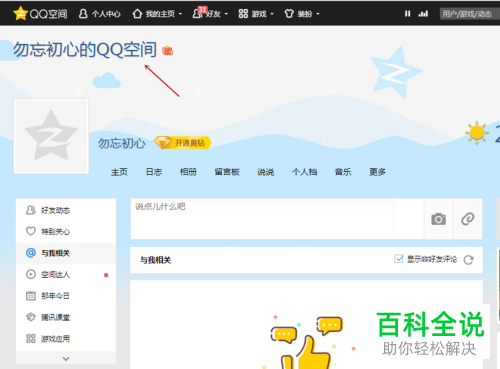Switch to the 留言板 tab

(227, 172)
